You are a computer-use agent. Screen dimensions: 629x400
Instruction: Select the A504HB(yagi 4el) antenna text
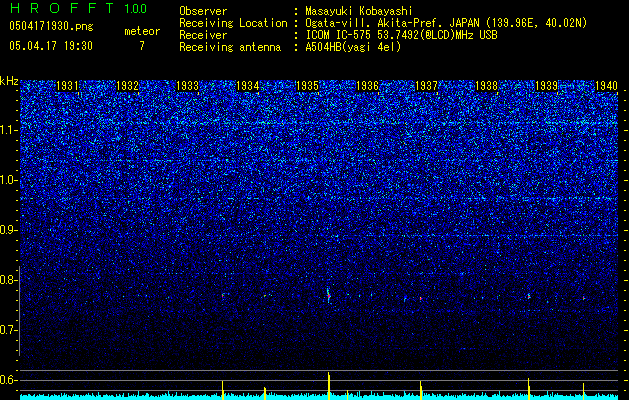point(353,47)
